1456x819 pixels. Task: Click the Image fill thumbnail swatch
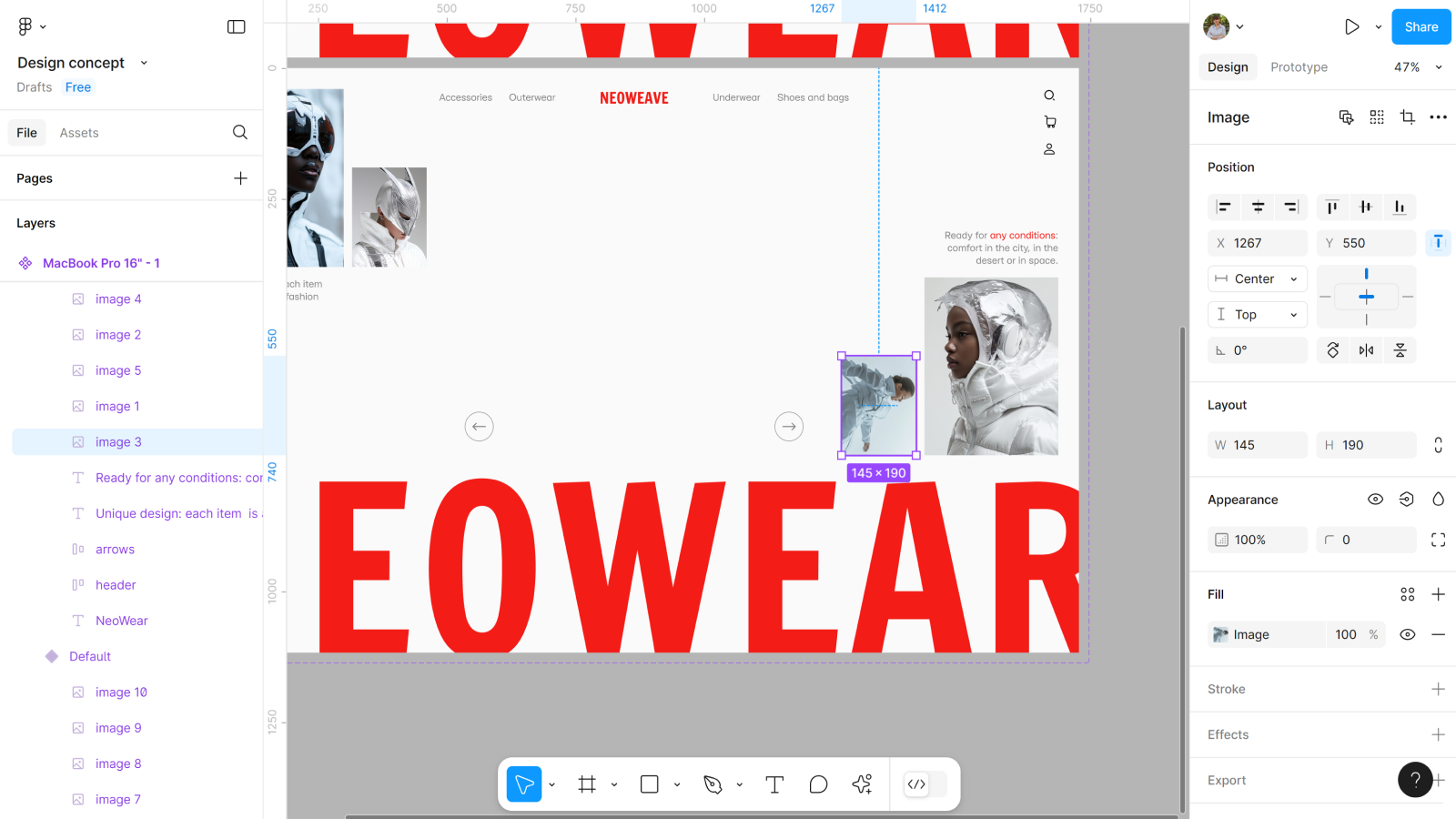coord(1221,635)
